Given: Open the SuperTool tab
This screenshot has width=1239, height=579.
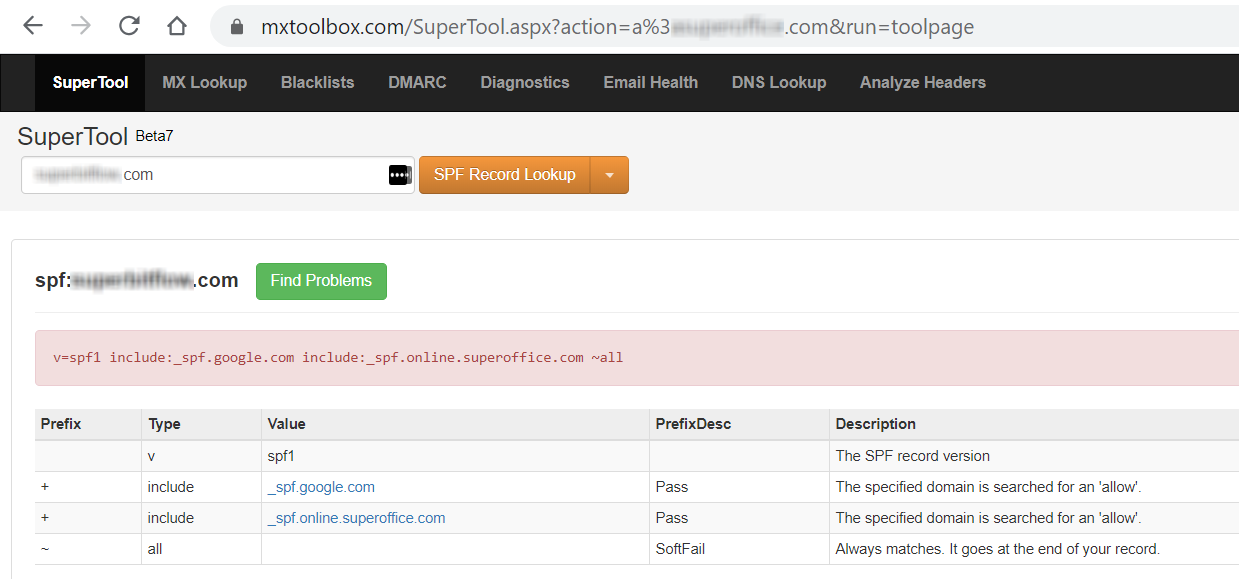Looking at the screenshot, I should [91, 83].
